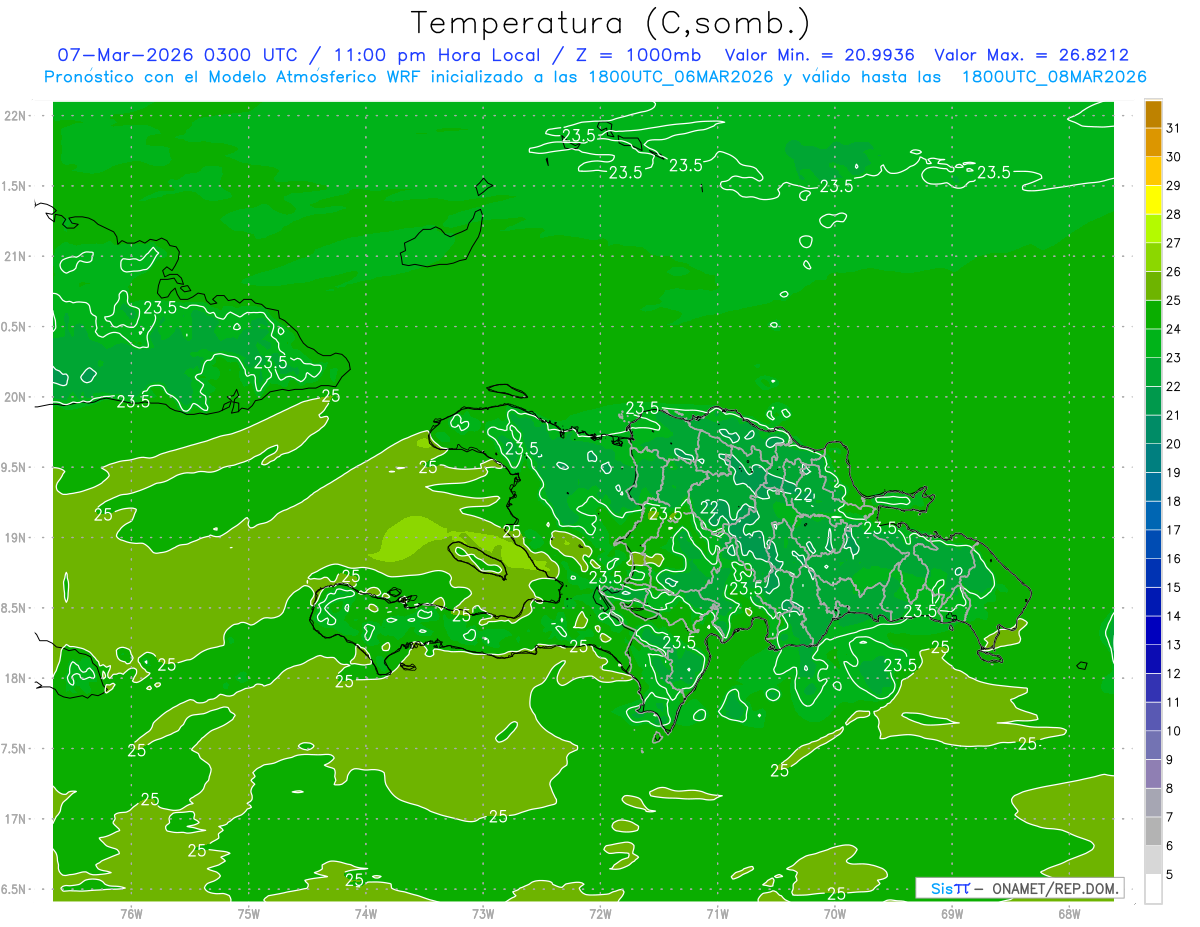Click the "21N" latitude axis label
This screenshot has width=1200, height=927.
point(15,256)
